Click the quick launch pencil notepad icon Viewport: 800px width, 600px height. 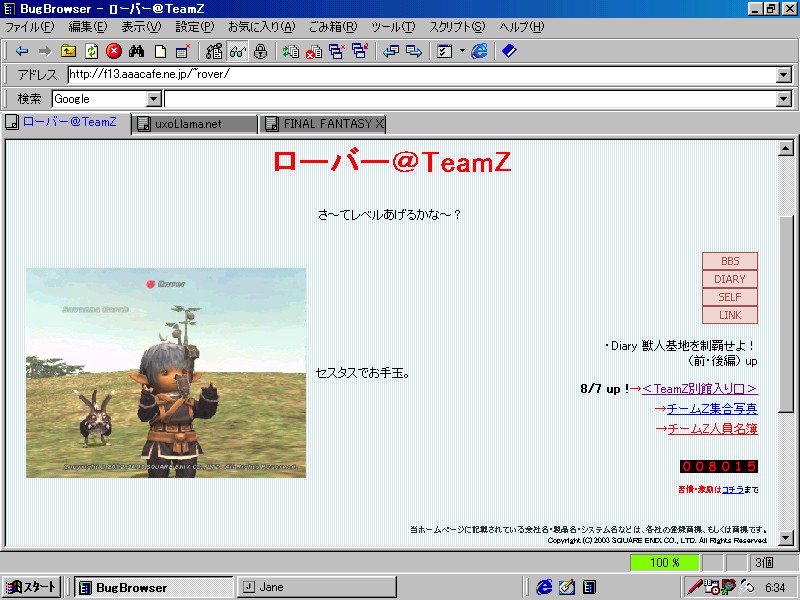pos(566,587)
